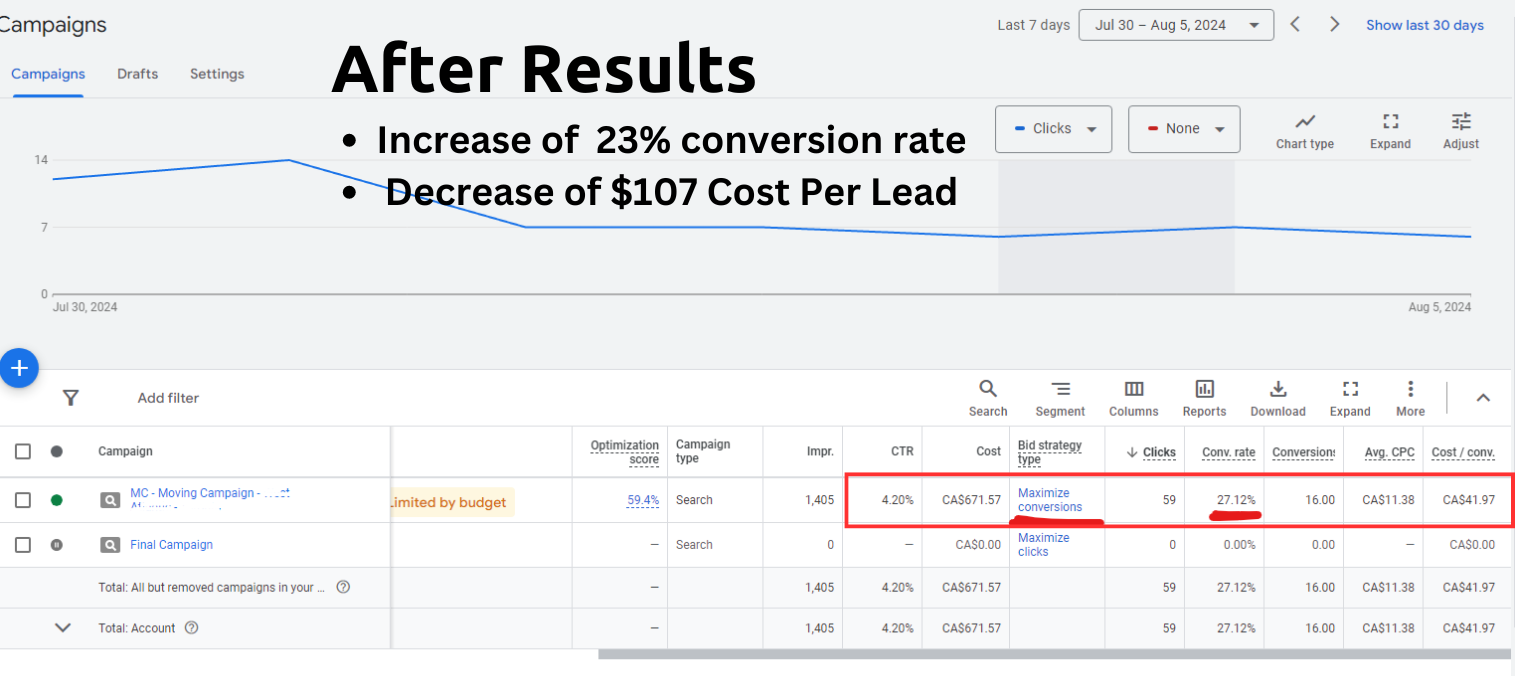Sort by the Campaign type column header

pos(703,452)
